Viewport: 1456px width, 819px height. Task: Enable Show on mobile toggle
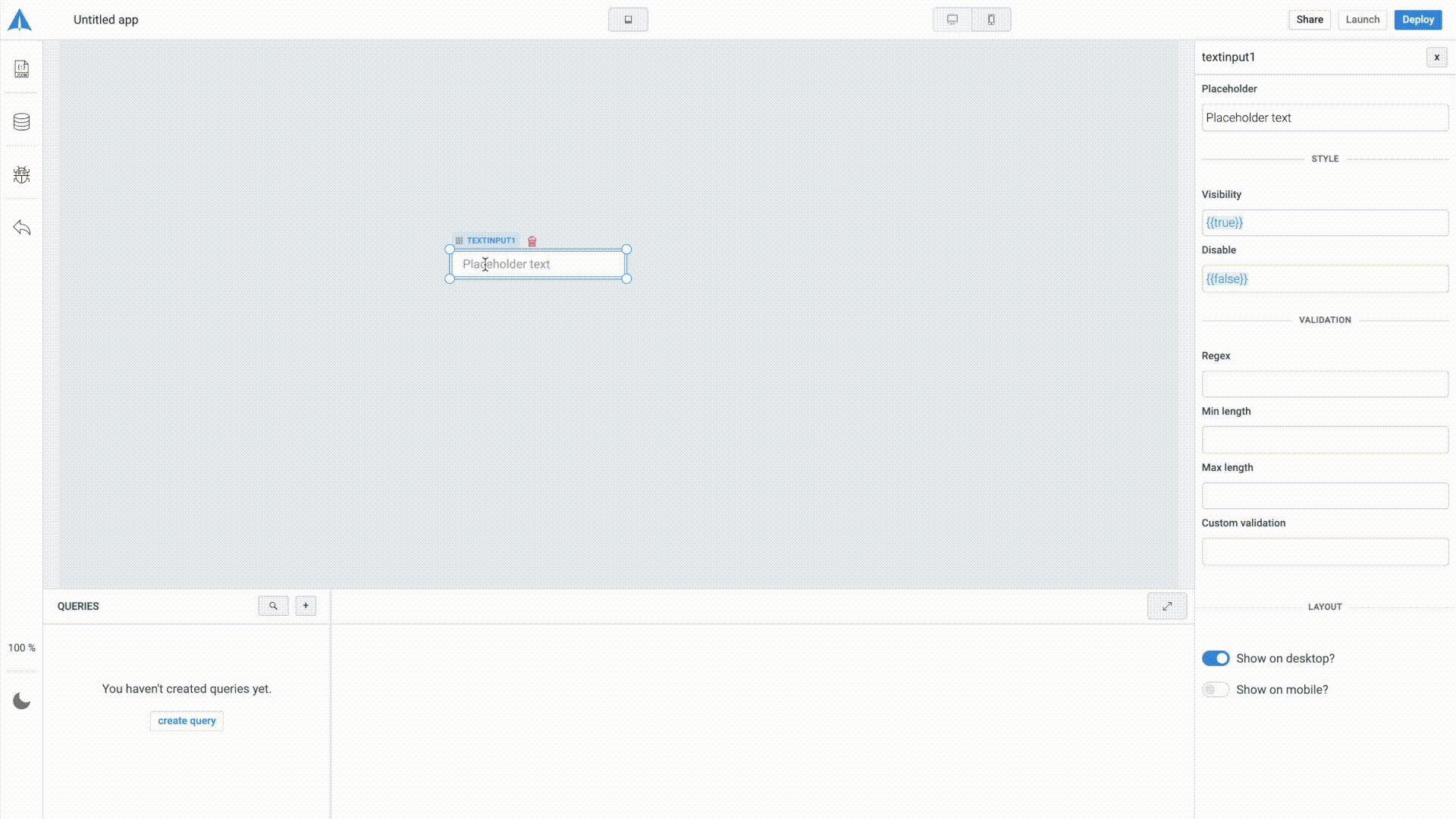pyautogui.click(x=1216, y=689)
